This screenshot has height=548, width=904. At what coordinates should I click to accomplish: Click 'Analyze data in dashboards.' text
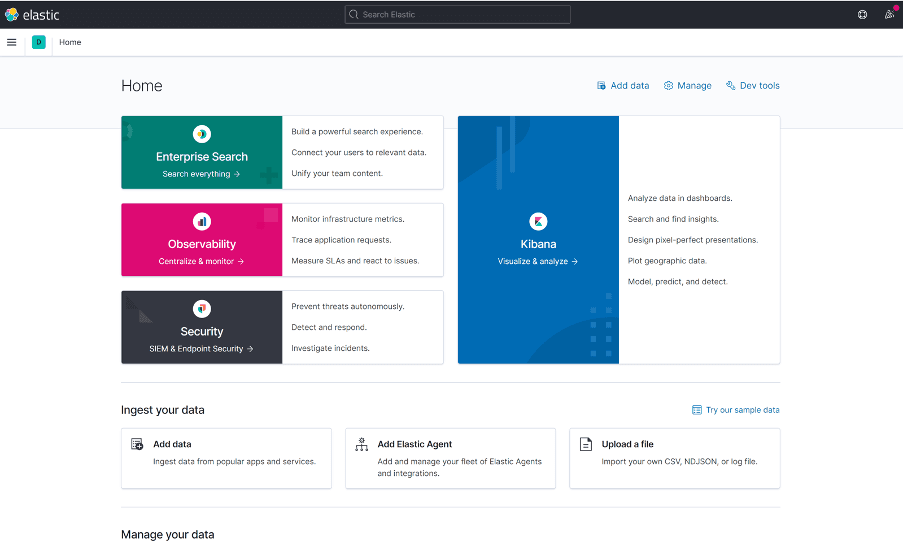[680, 198]
